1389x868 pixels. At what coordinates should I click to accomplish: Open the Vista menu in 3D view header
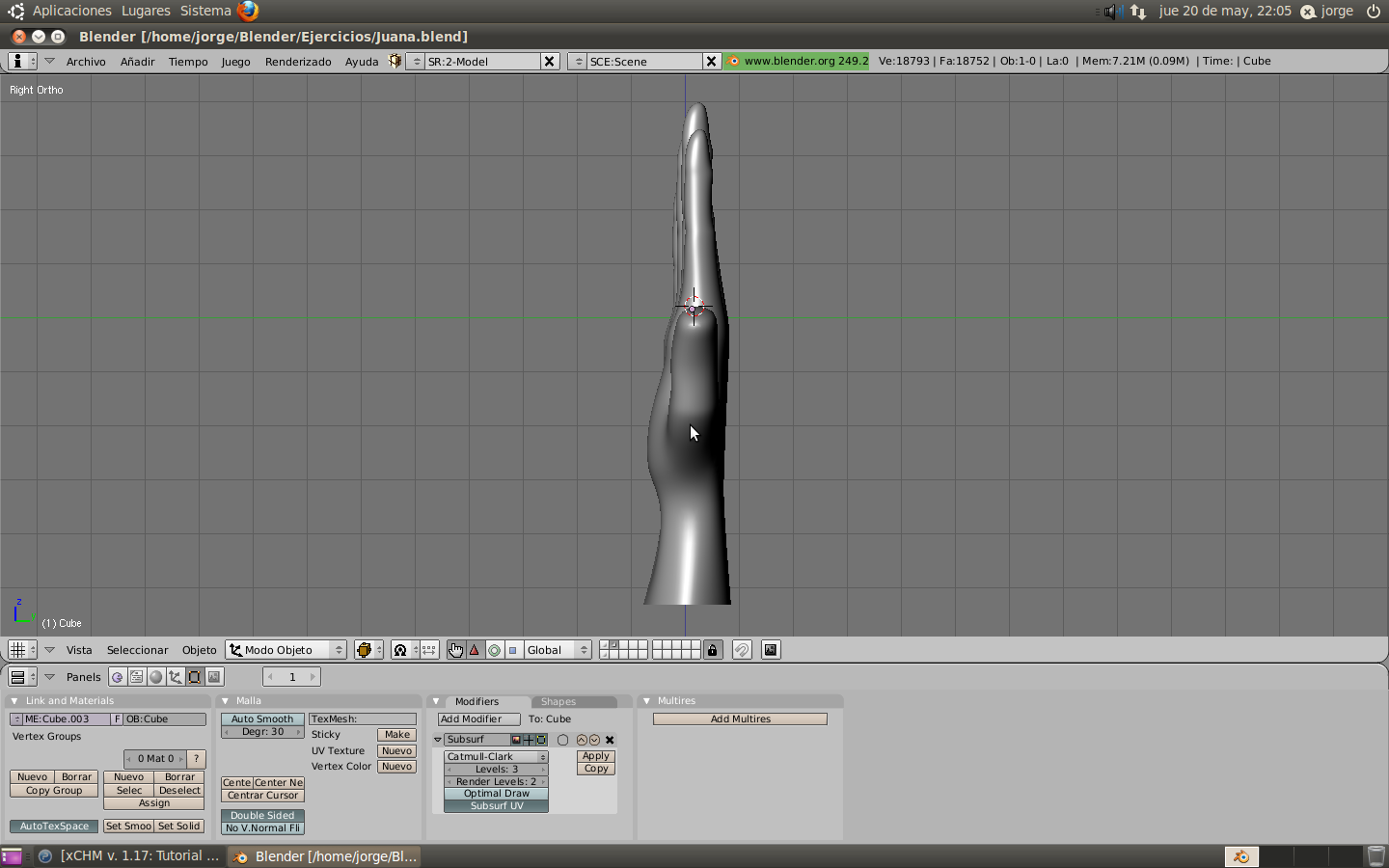[x=79, y=650]
